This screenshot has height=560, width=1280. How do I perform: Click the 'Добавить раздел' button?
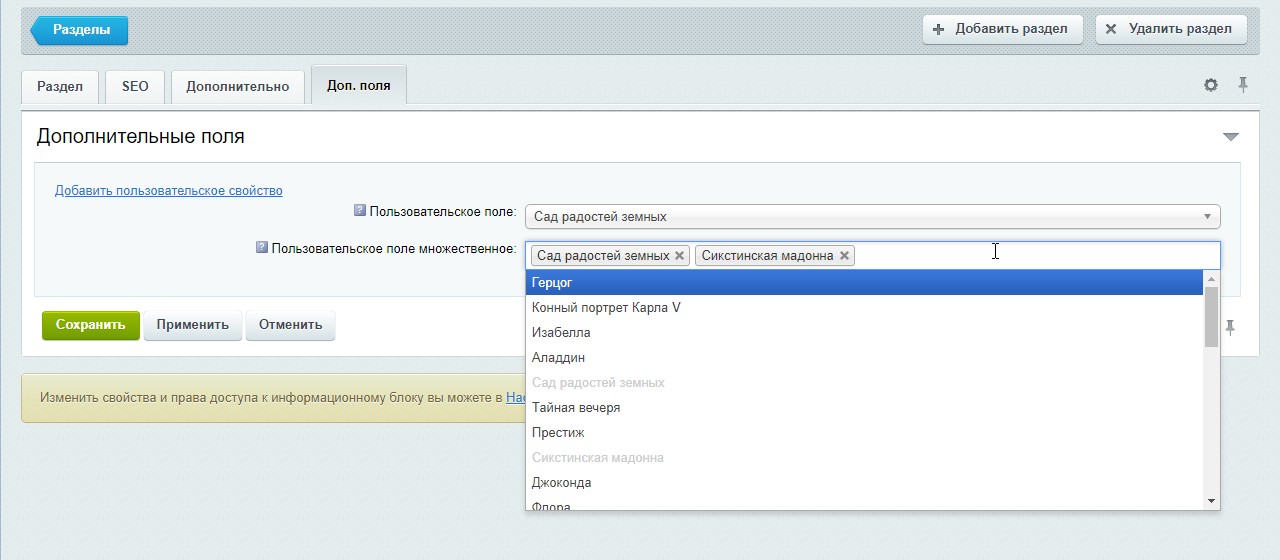pos(1003,29)
